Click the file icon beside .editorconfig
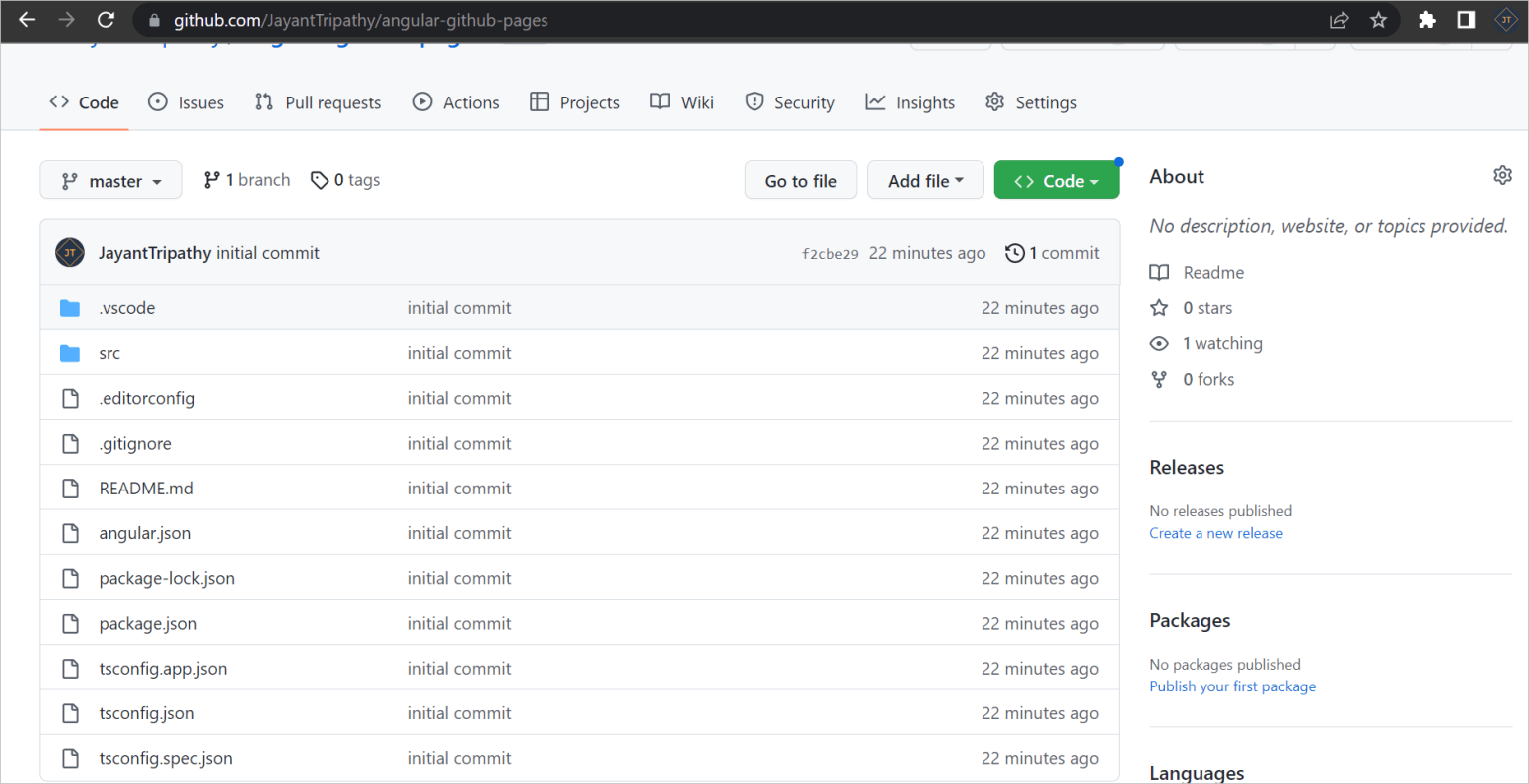The image size is (1529, 784). click(70, 398)
